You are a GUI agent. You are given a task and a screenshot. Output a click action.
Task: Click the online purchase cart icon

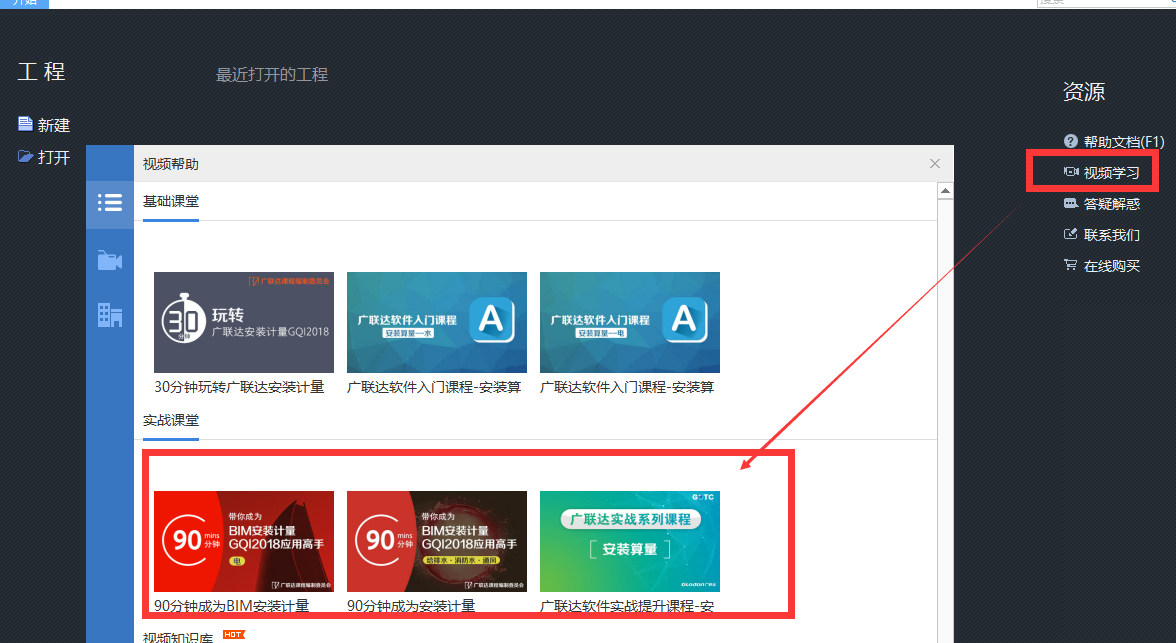click(1070, 265)
